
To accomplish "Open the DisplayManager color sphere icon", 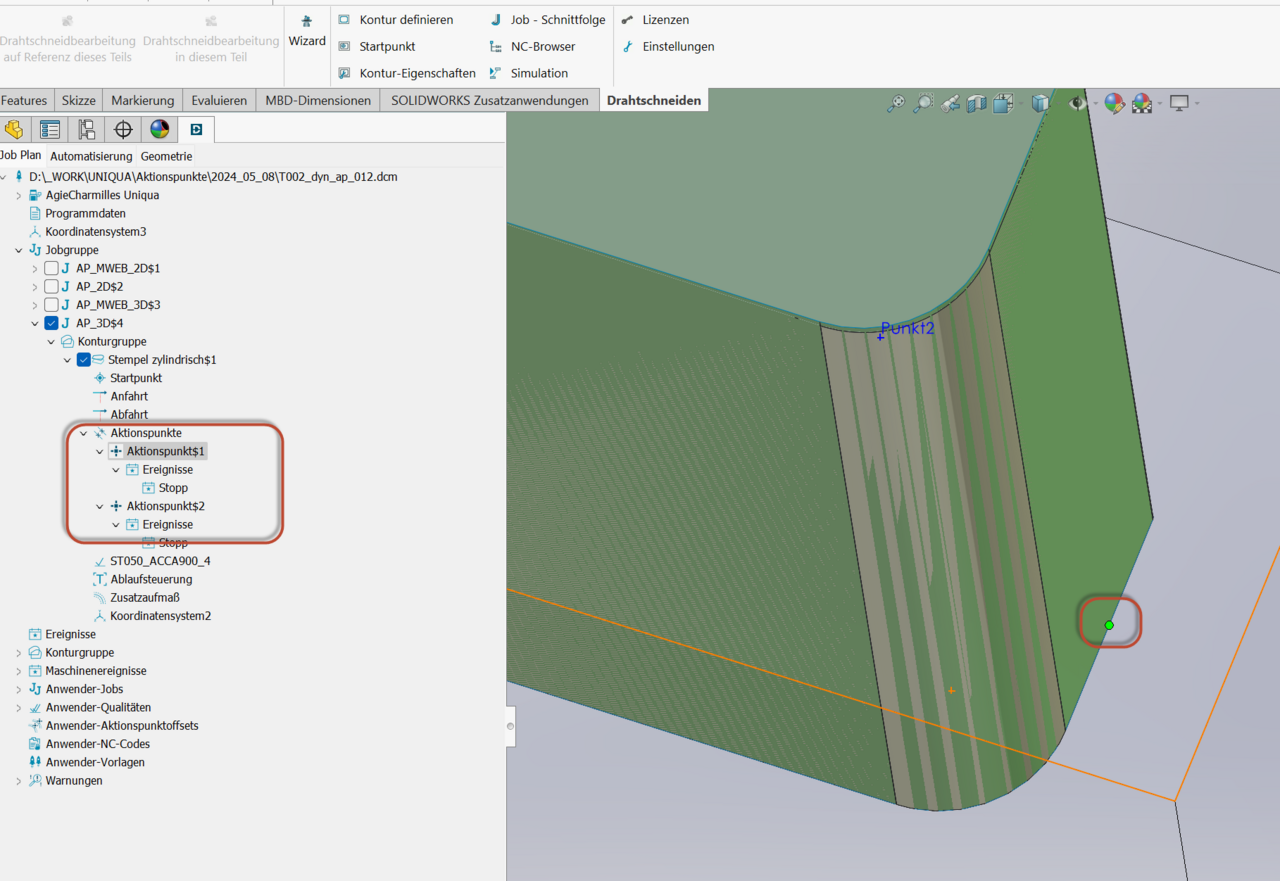I will click(x=159, y=130).
